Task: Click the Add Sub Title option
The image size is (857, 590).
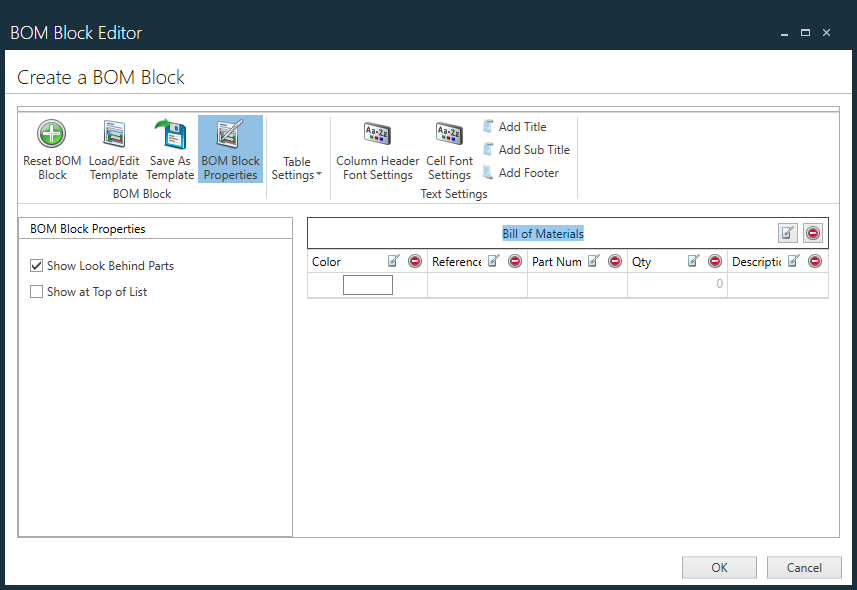Action: (x=532, y=149)
